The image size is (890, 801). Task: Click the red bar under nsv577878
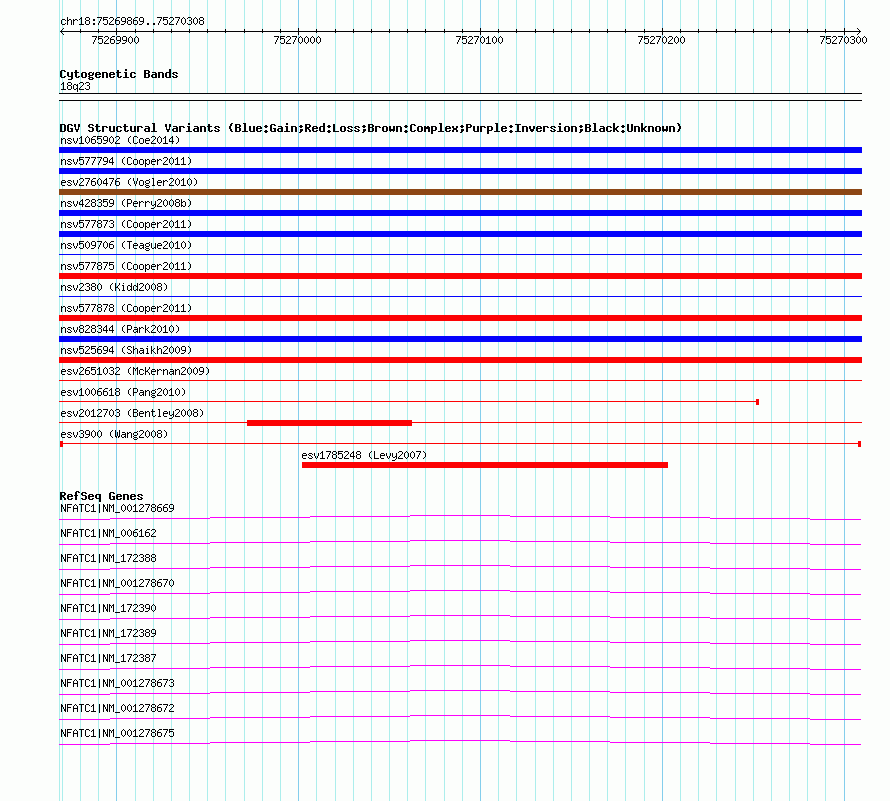tap(460, 318)
